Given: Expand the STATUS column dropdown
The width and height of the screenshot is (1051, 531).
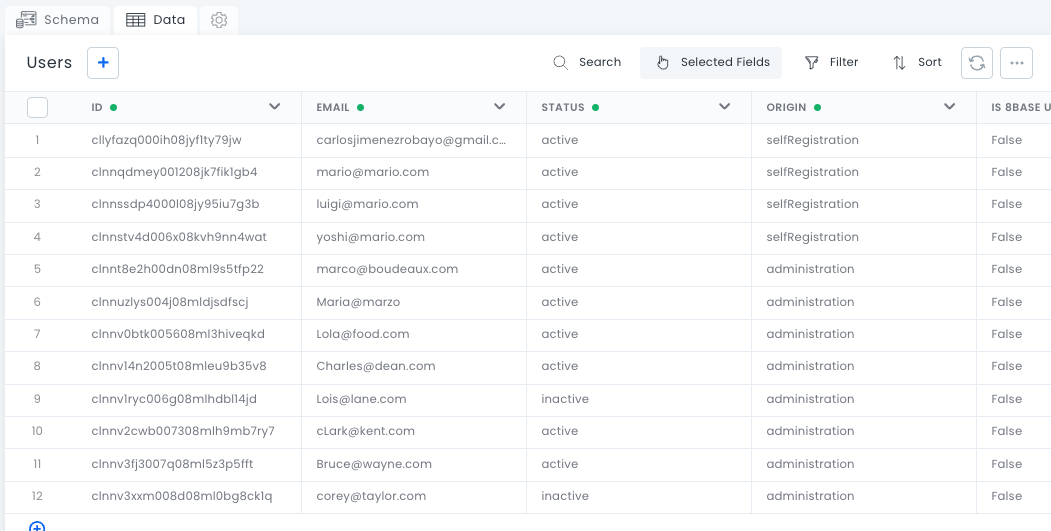Looking at the screenshot, I should pyautogui.click(x=725, y=107).
